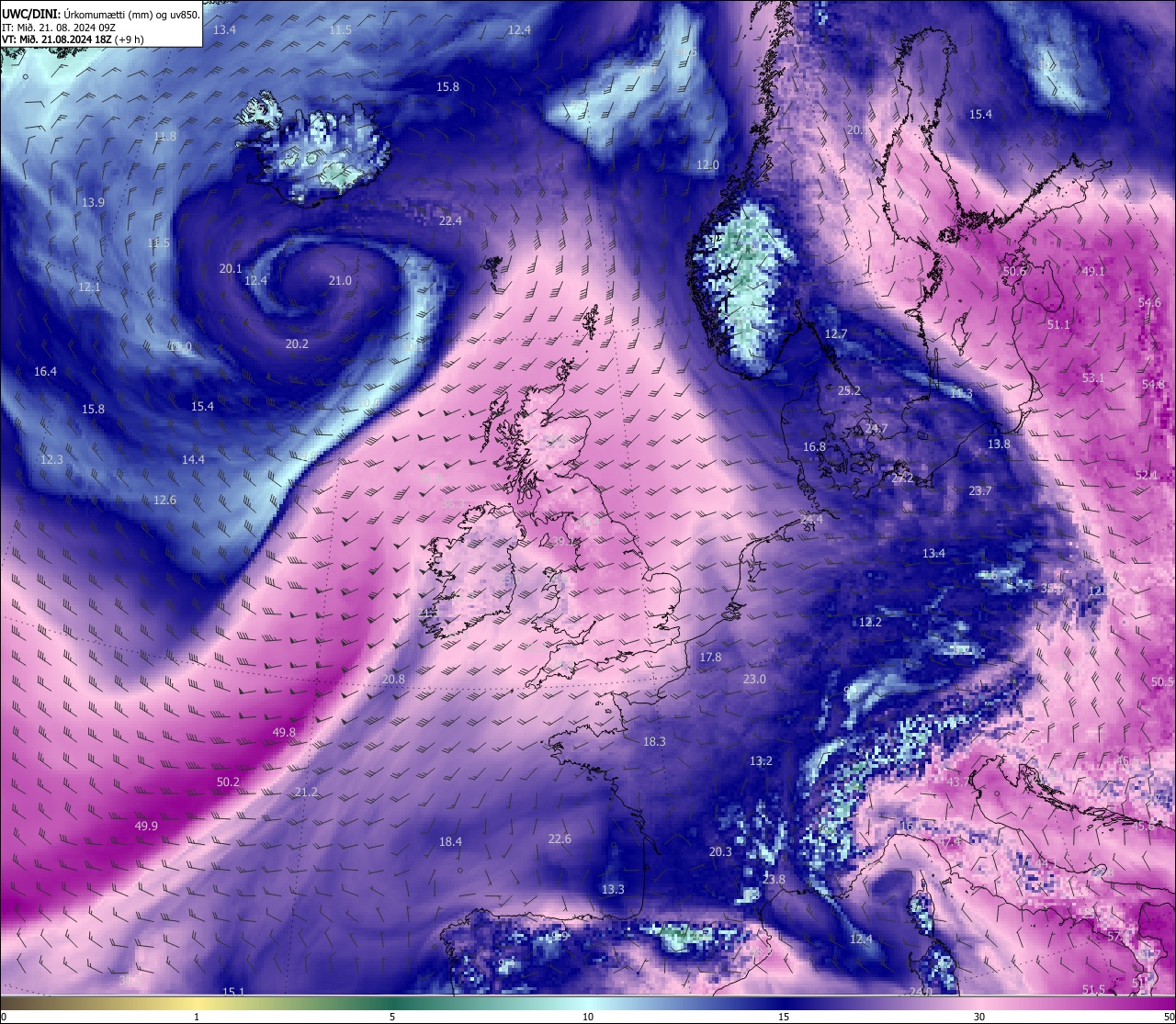
Task: Select the 15.1 value at the bottom edge
Action: 233,991
